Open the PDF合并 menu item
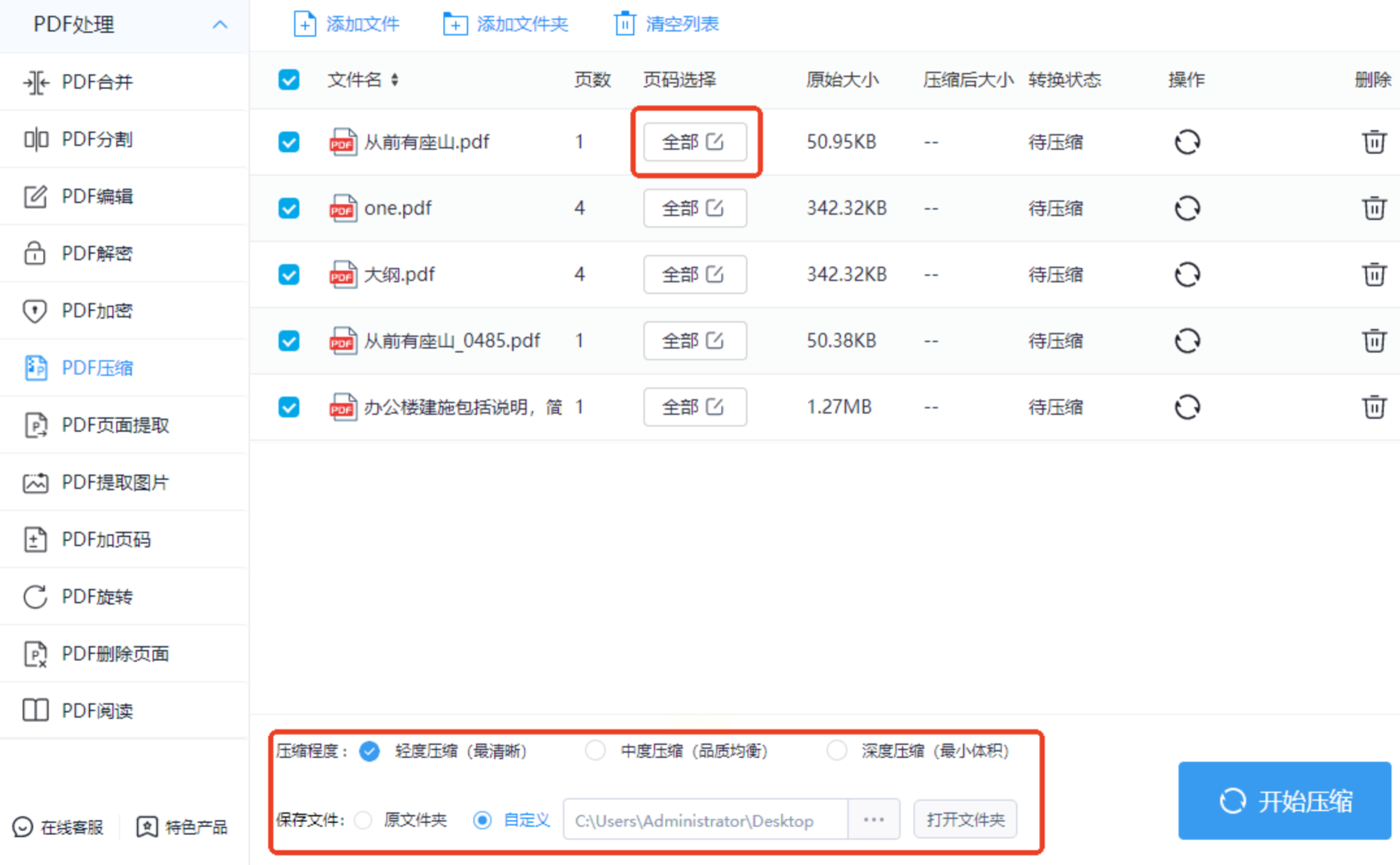1400x865 pixels. 97,82
